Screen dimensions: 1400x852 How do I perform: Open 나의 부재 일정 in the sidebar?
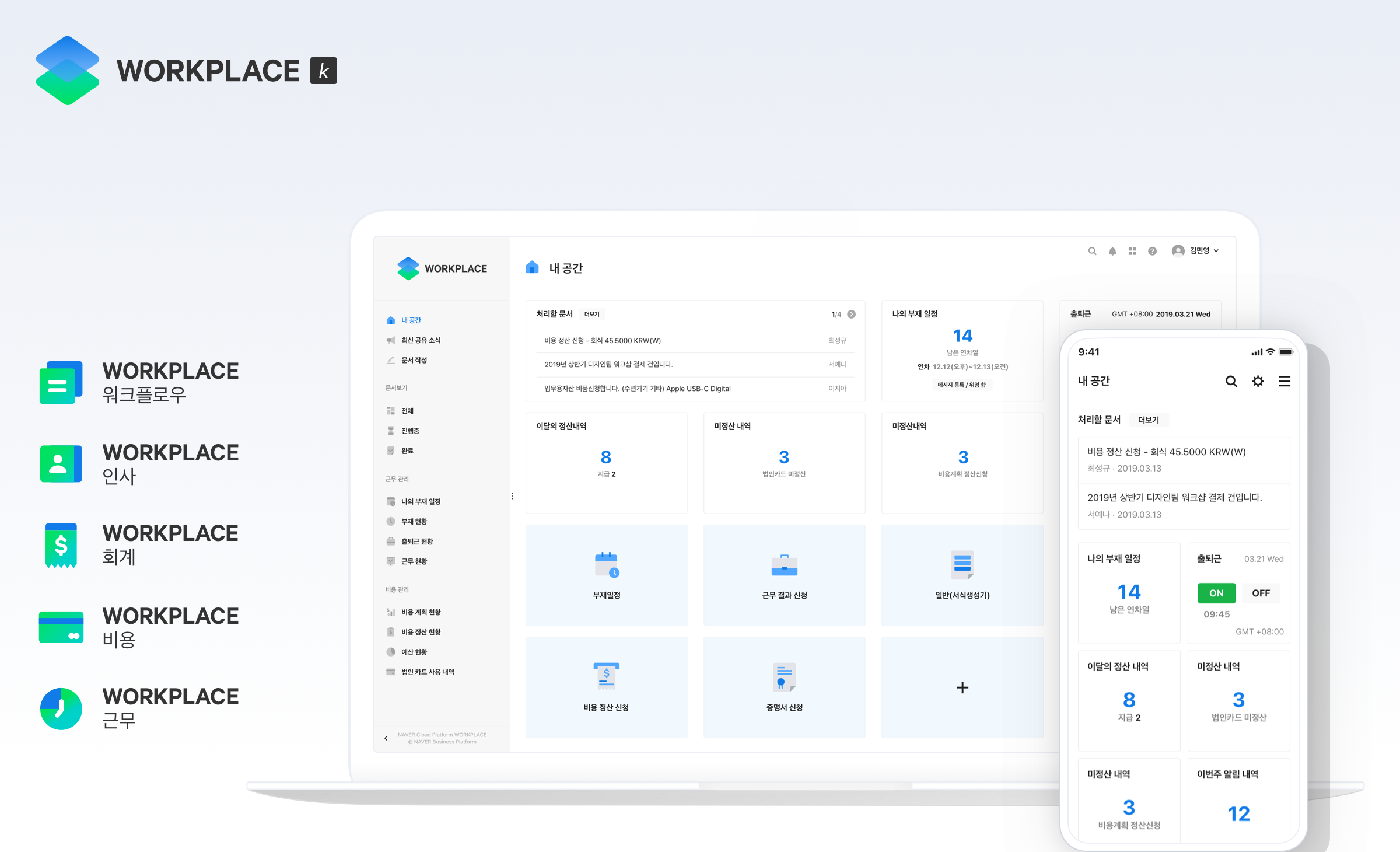click(x=414, y=501)
